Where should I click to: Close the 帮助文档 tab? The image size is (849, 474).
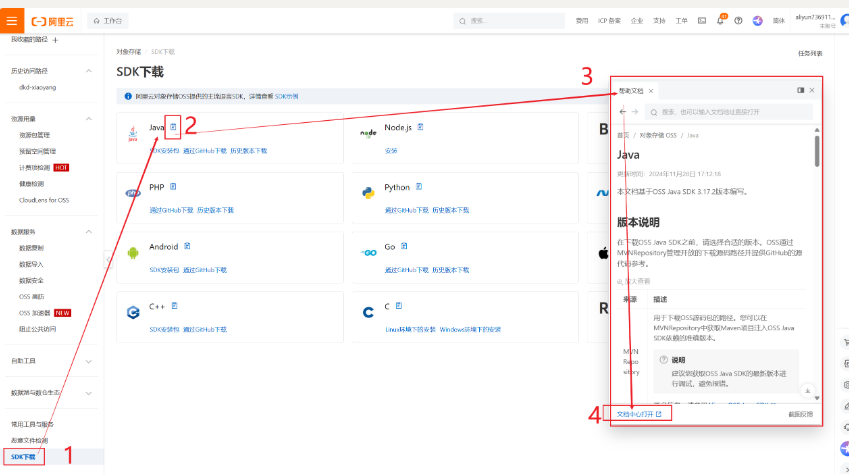click(651, 91)
